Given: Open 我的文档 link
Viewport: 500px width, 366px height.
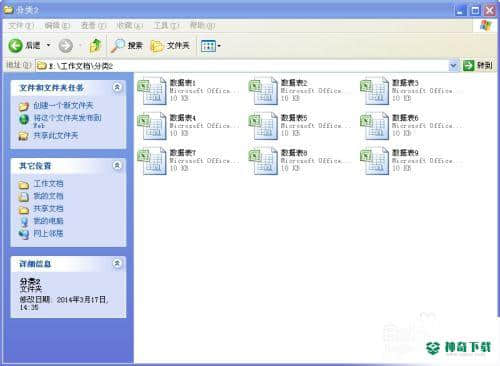Looking at the screenshot, I should pyautogui.click(x=48, y=196).
